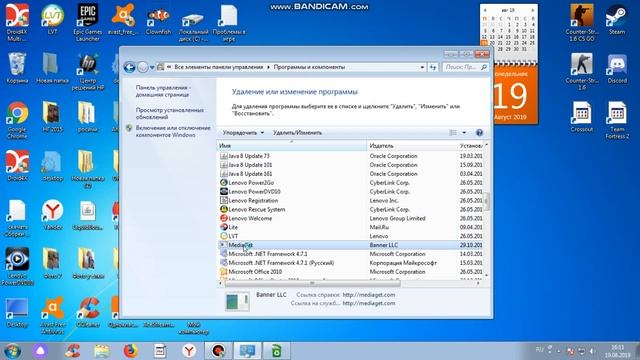Launch Google Chrome from the desktop
The width and height of the screenshot is (640, 360).
(17, 120)
